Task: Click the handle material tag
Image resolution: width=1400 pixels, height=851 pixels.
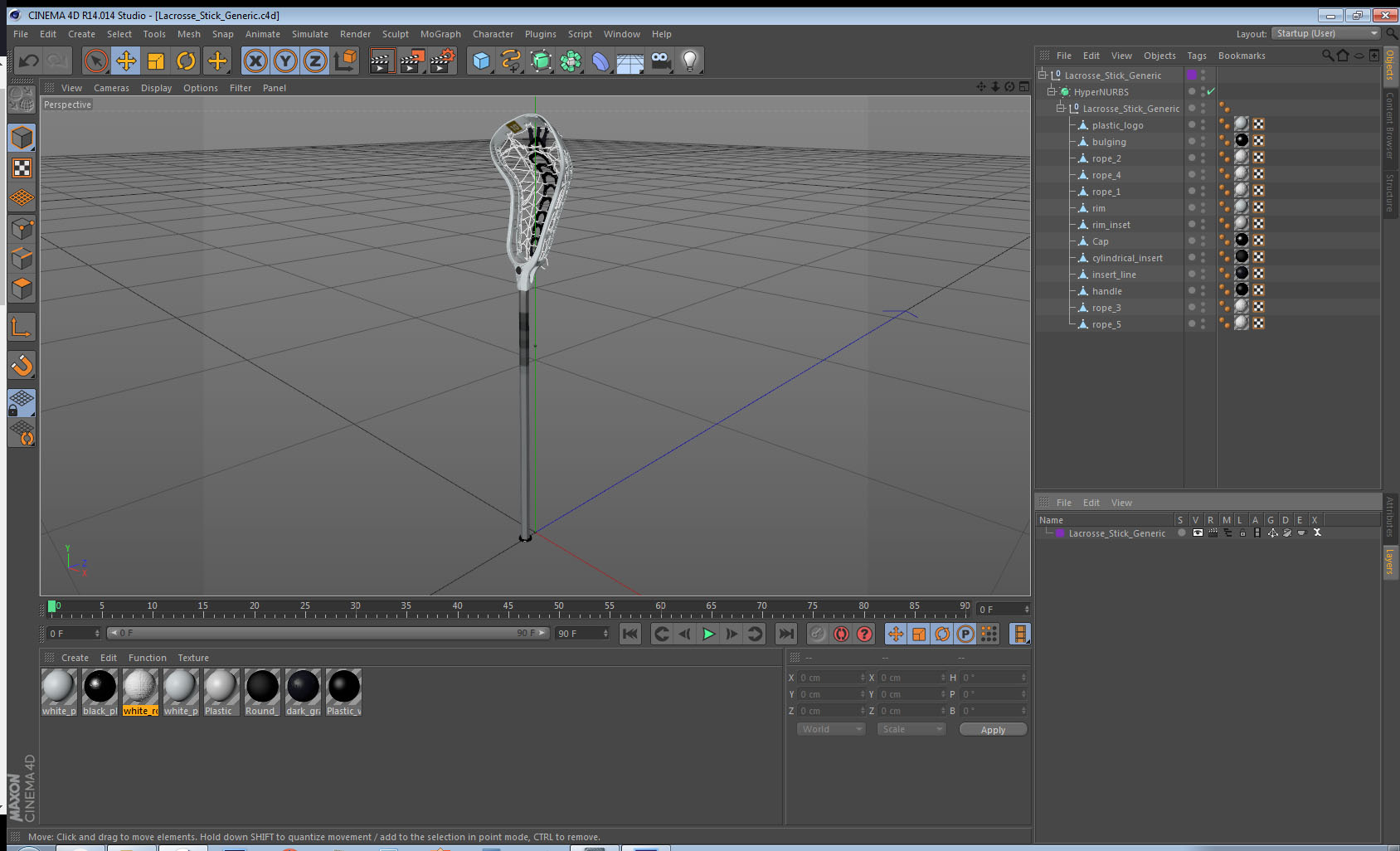Action: click(x=1242, y=289)
